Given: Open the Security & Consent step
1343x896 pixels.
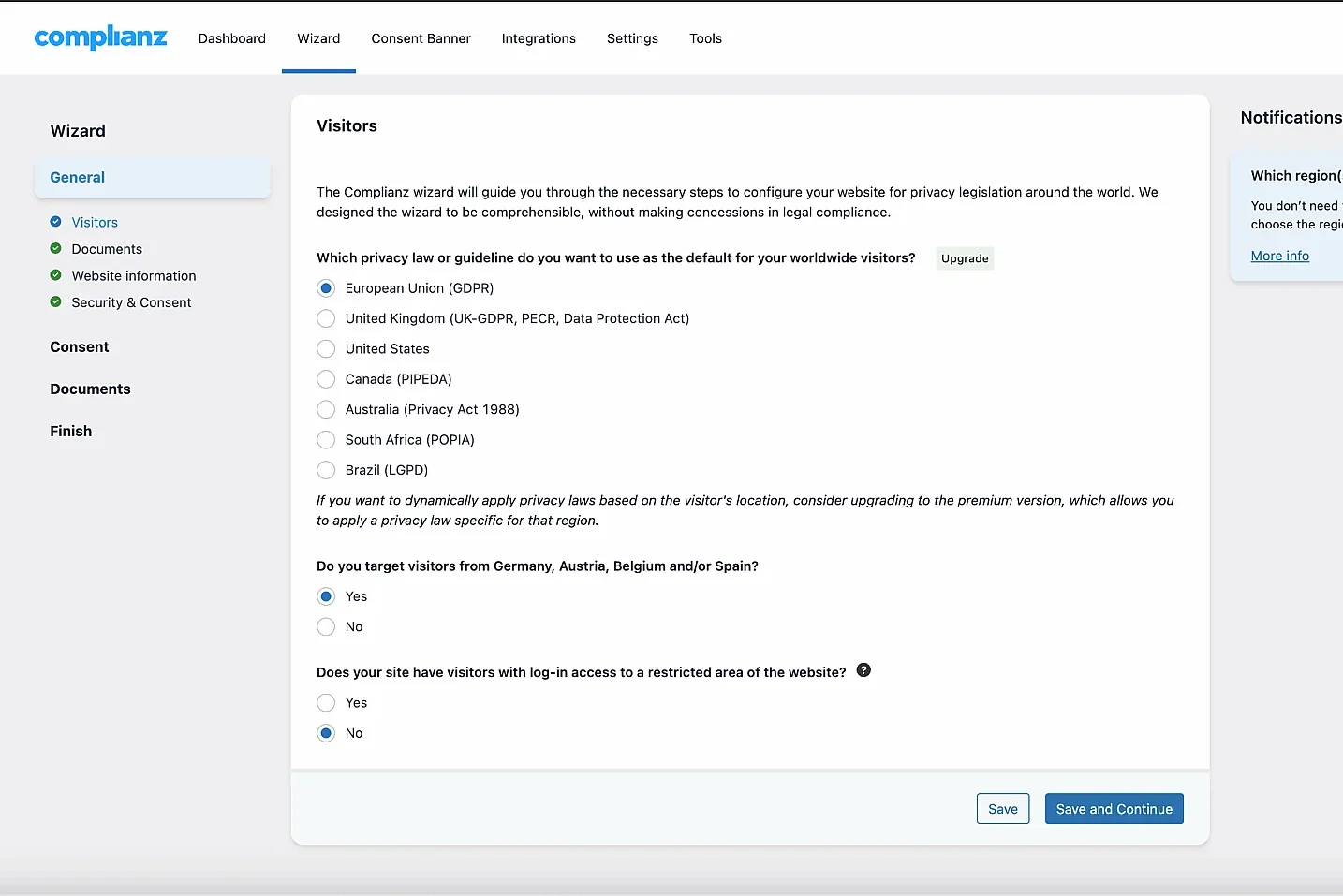Looking at the screenshot, I should 131,302.
